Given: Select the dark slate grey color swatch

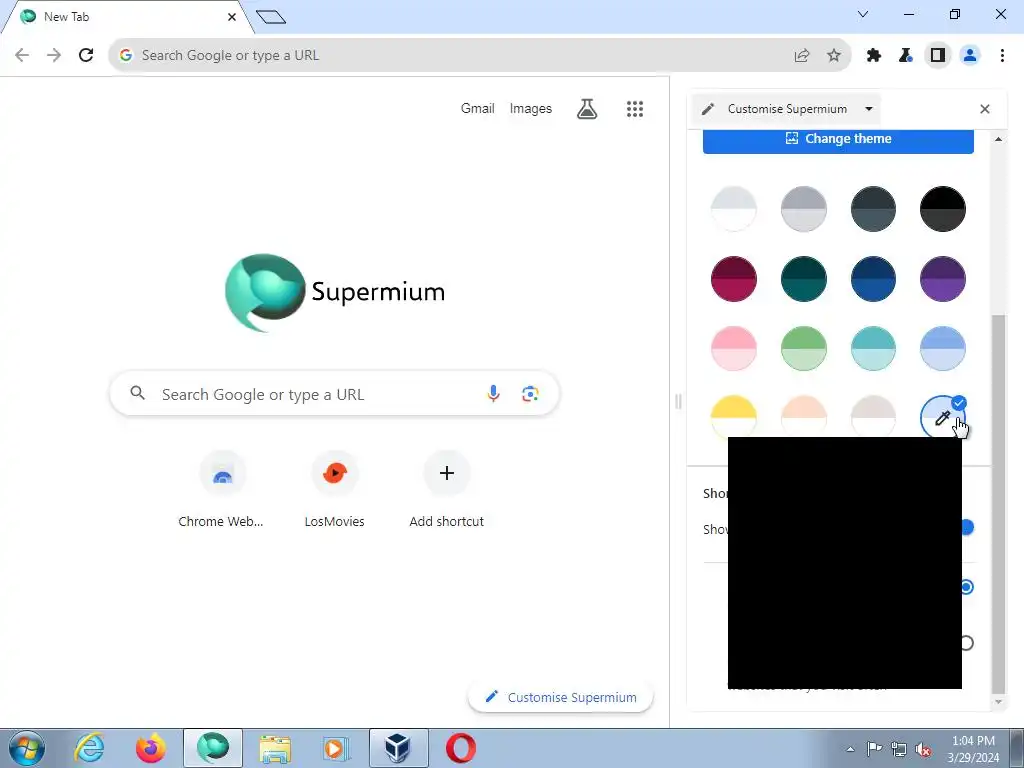Looking at the screenshot, I should click(873, 209).
